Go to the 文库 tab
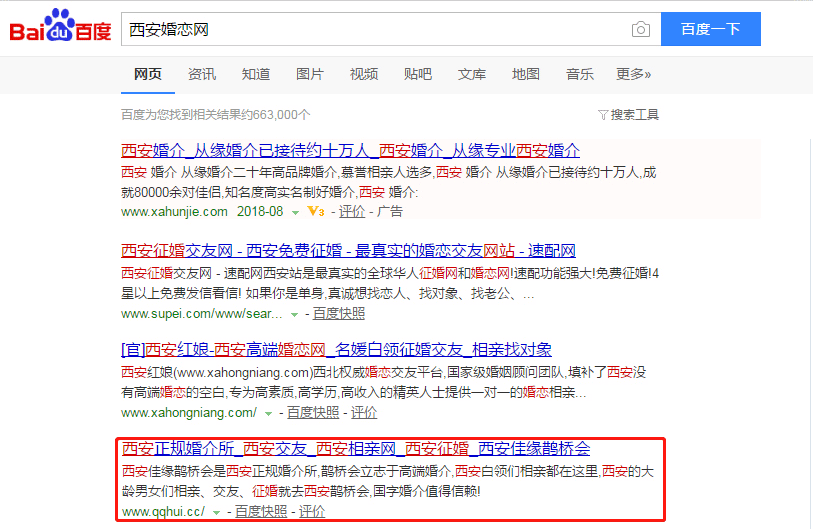 (x=471, y=74)
